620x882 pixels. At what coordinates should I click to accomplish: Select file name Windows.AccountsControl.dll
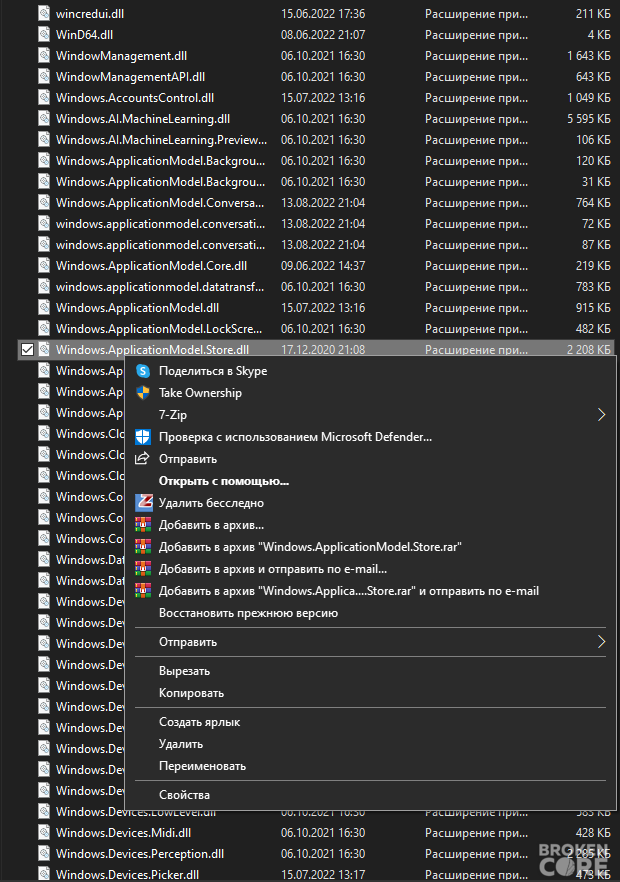point(135,97)
